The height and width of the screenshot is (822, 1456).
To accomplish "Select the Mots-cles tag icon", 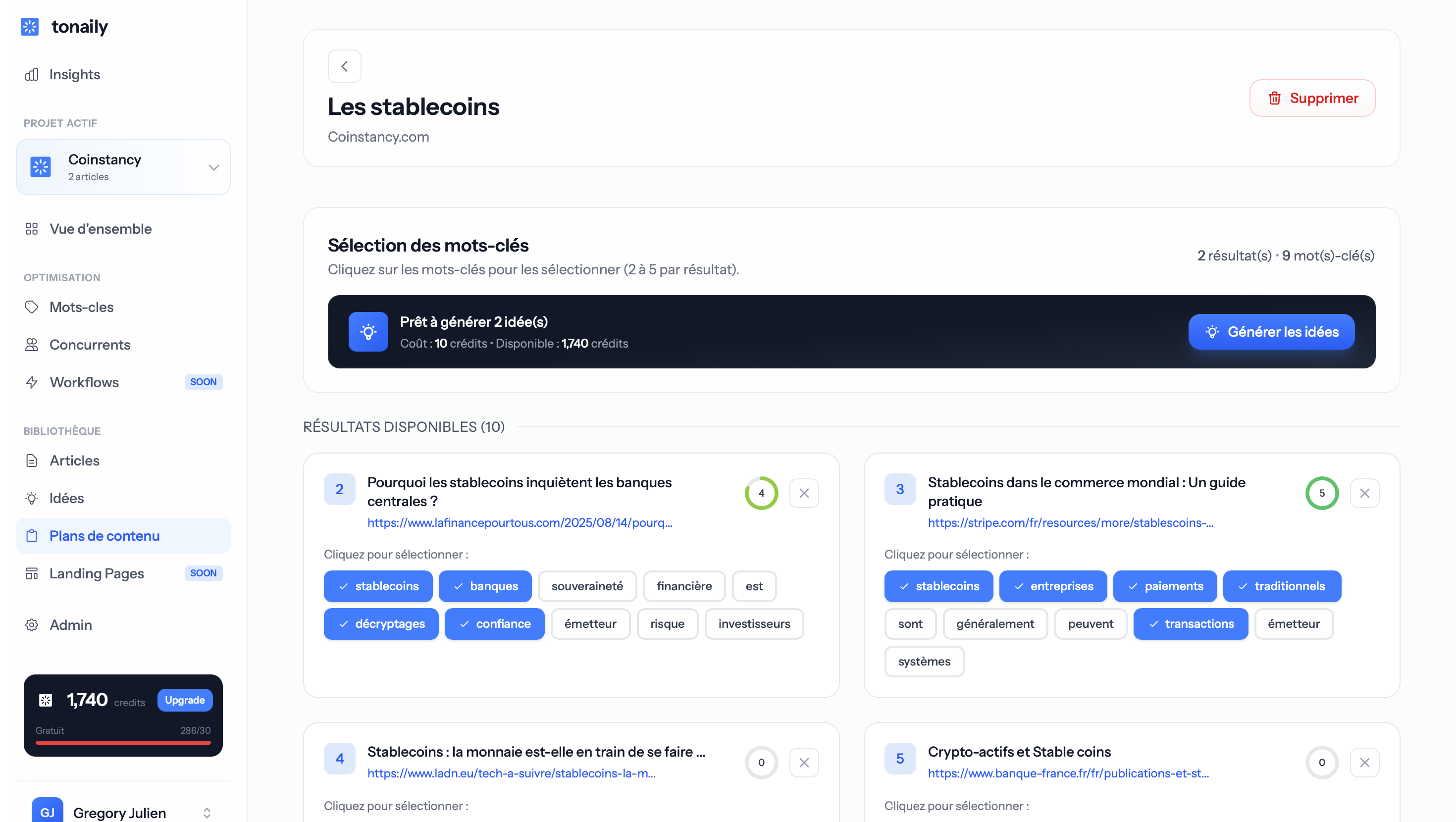I will pyautogui.click(x=32, y=307).
